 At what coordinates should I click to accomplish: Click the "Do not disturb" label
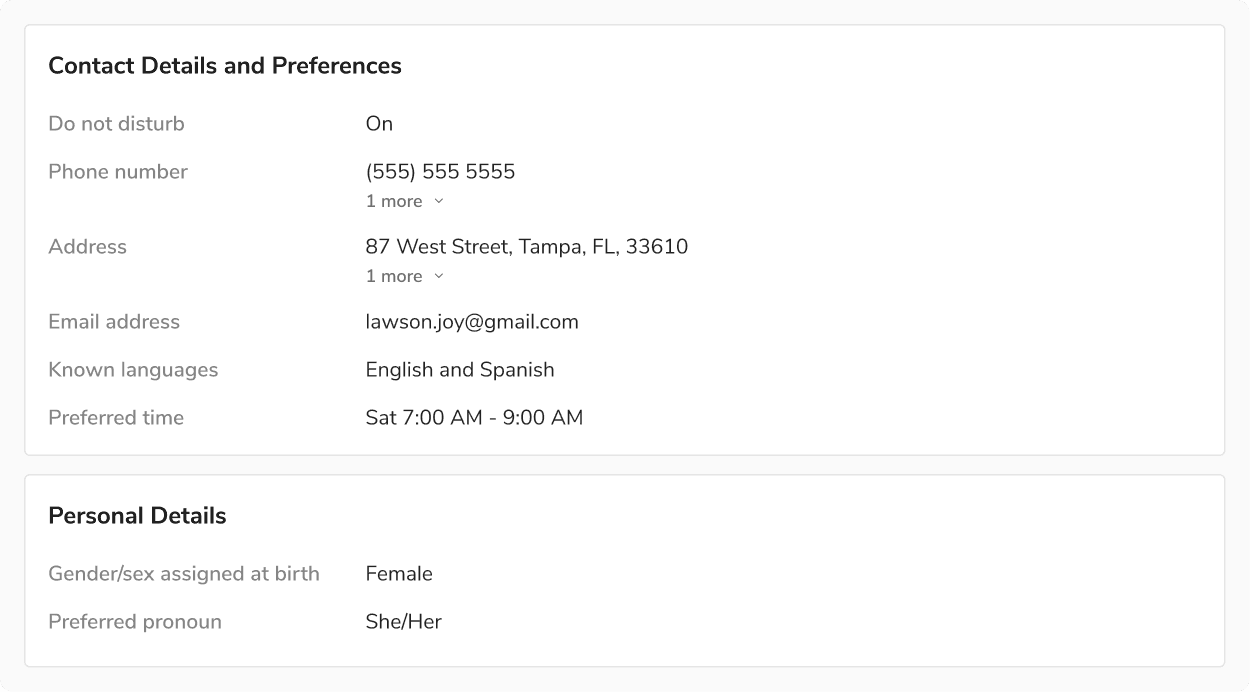click(116, 124)
